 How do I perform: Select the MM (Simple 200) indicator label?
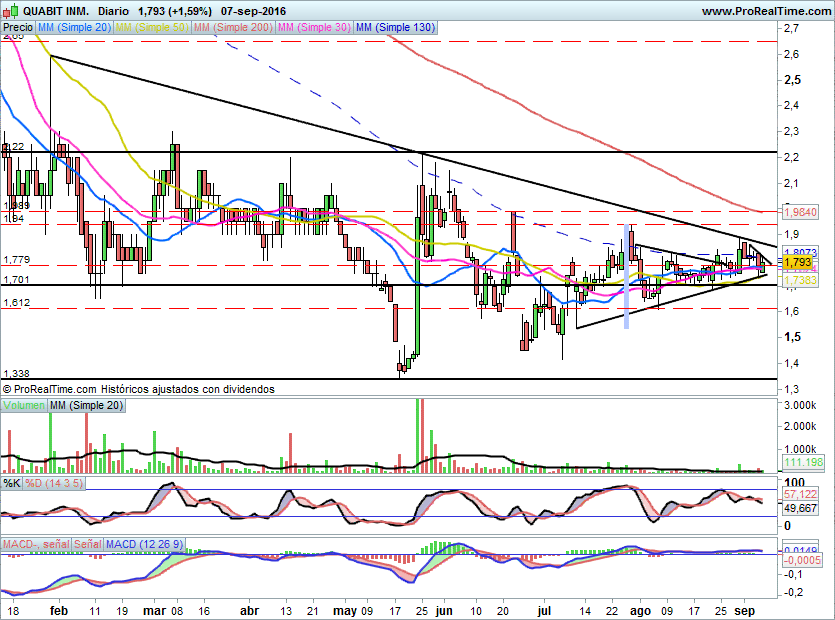click(x=232, y=28)
